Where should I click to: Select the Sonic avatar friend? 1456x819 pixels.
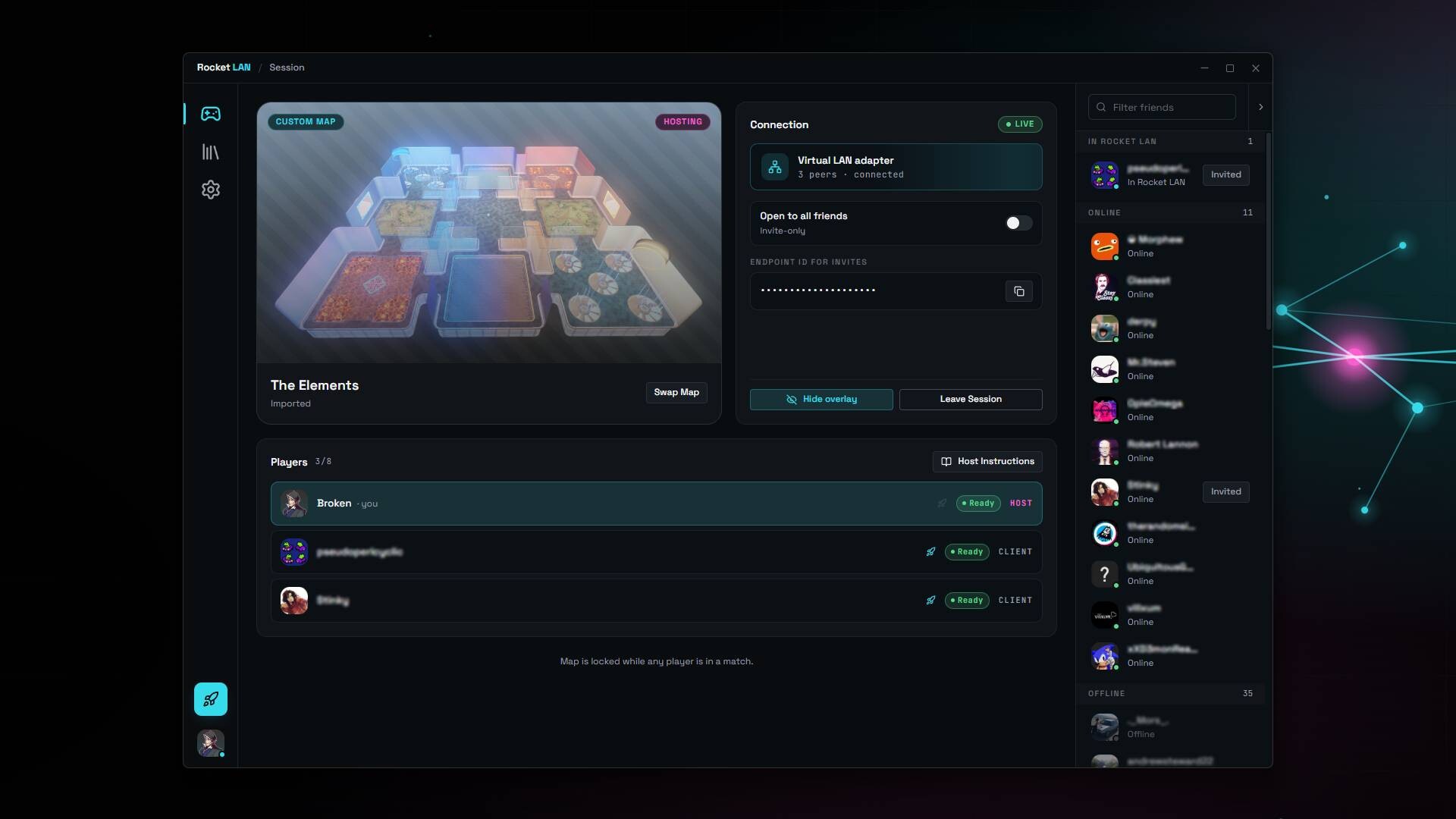1104,656
